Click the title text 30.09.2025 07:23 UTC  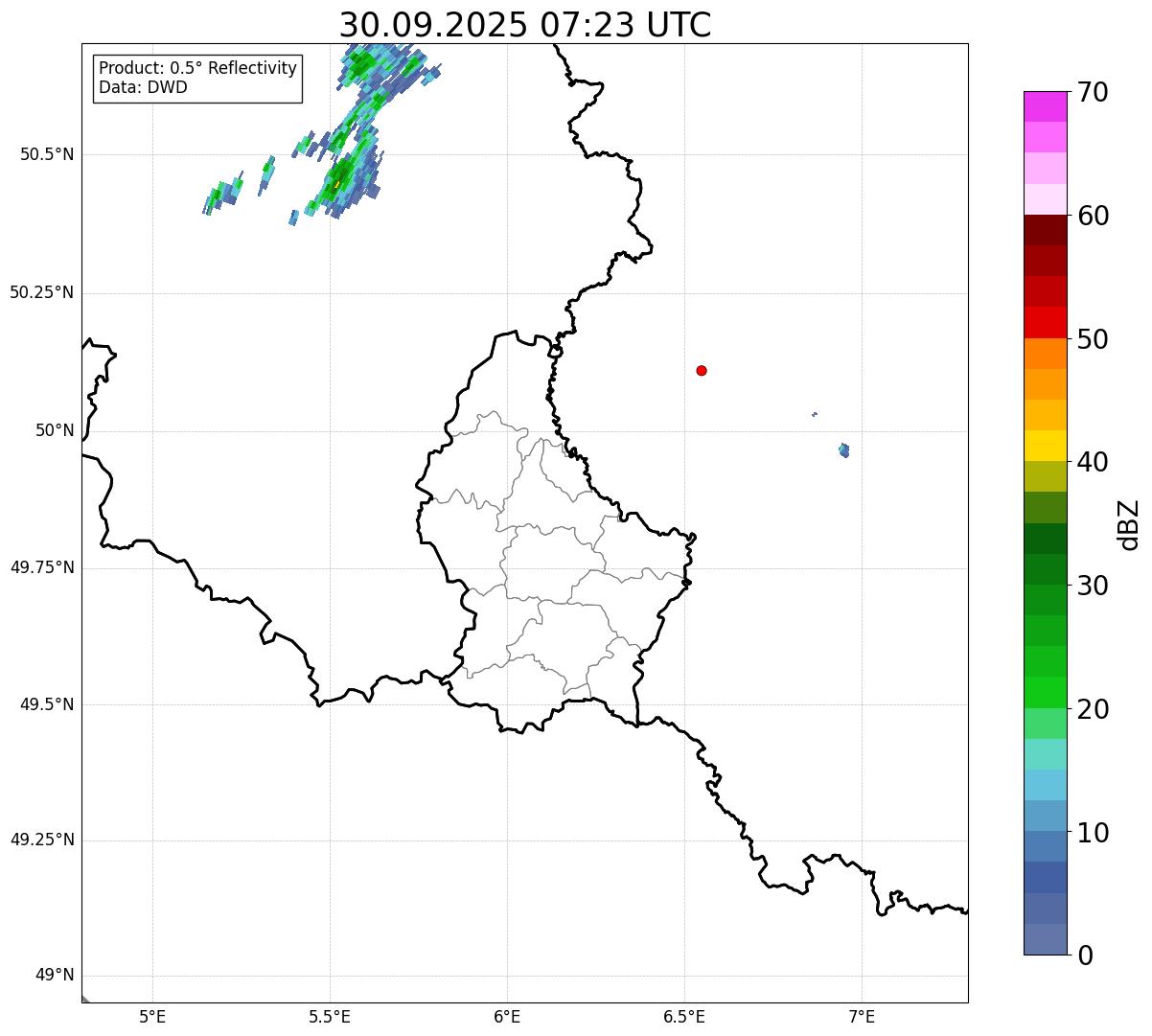pos(525,25)
